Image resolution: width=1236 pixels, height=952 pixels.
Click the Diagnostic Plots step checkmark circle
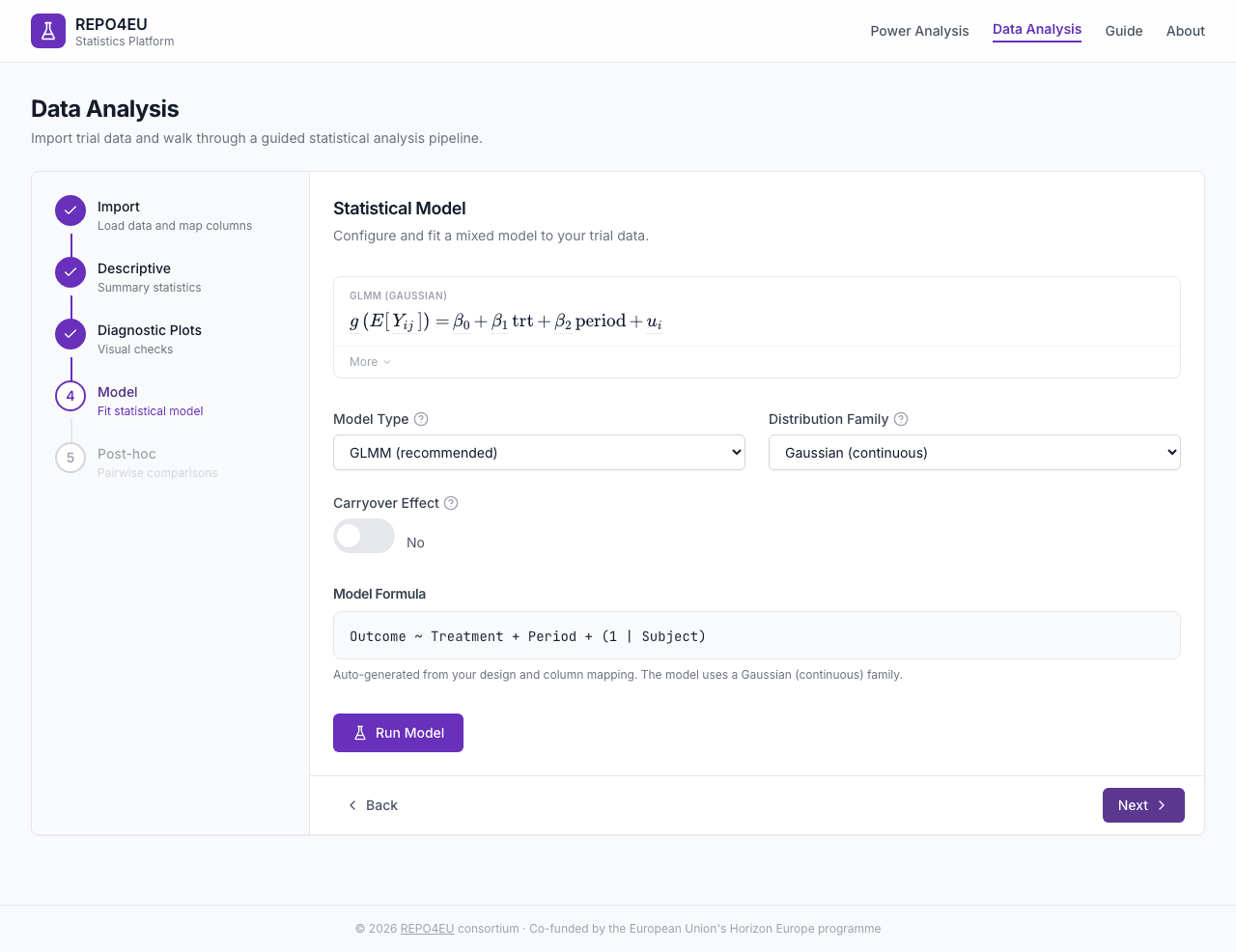(70, 334)
